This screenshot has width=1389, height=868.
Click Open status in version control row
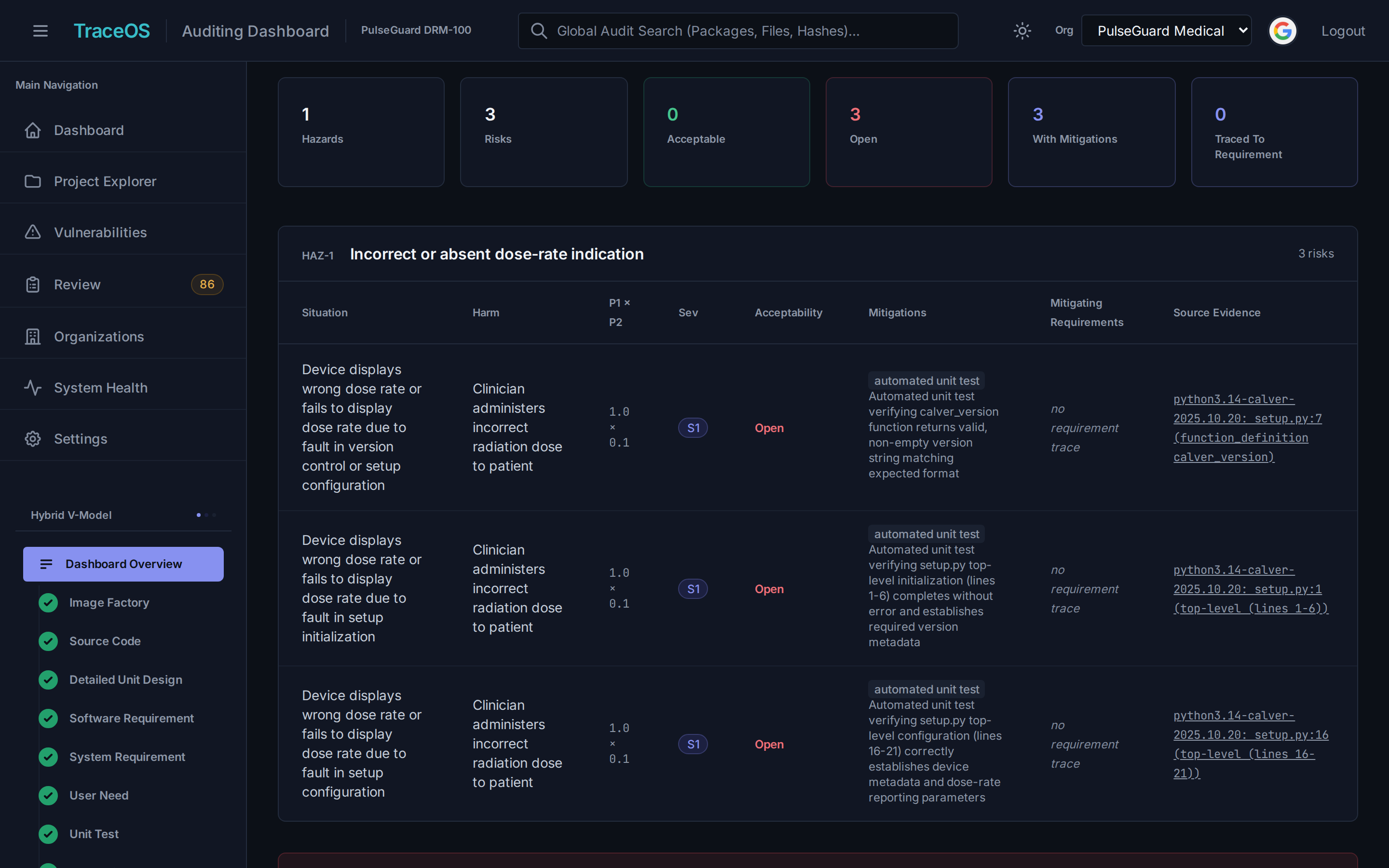[x=769, y=428]
